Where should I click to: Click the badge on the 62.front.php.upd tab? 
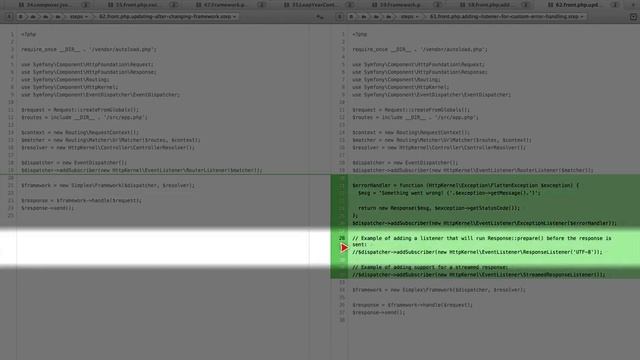tap(614, 5)
